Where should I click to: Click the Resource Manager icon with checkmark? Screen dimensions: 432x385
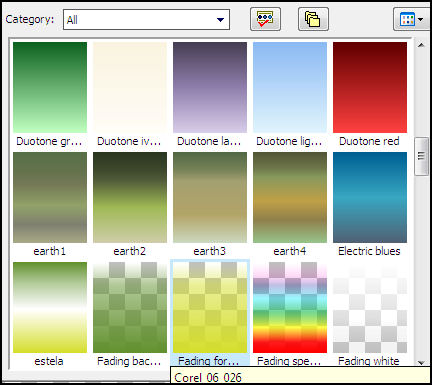click(x=265, y=19)
